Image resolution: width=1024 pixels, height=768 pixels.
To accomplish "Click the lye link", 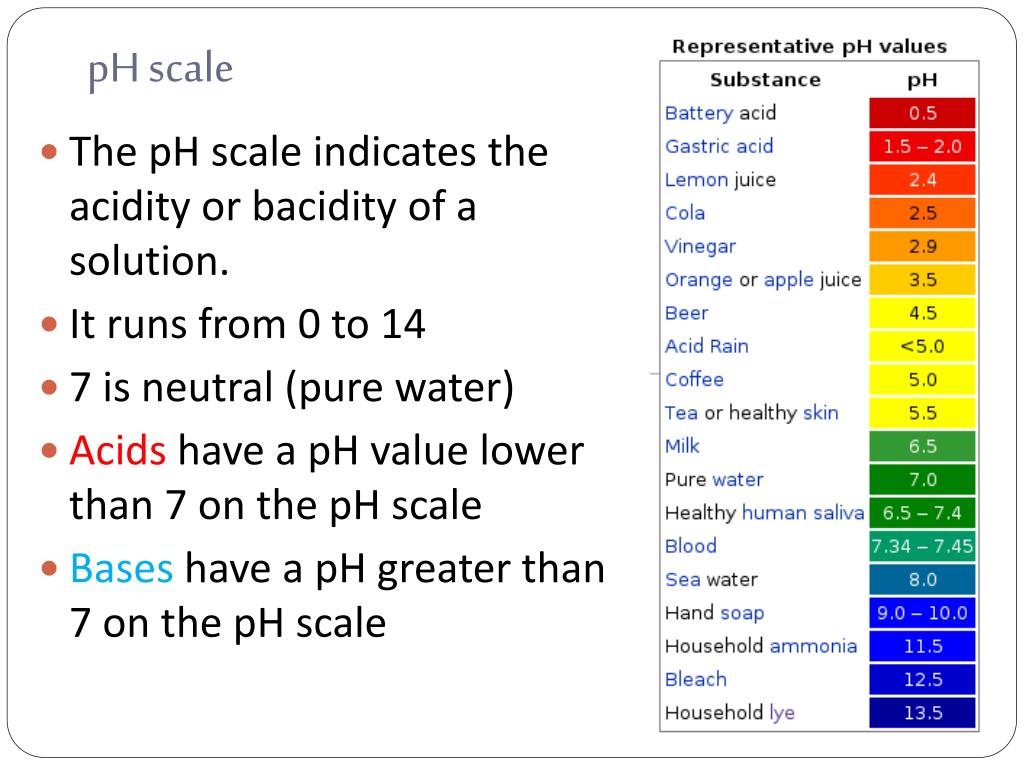I will [x=782, y=712].
